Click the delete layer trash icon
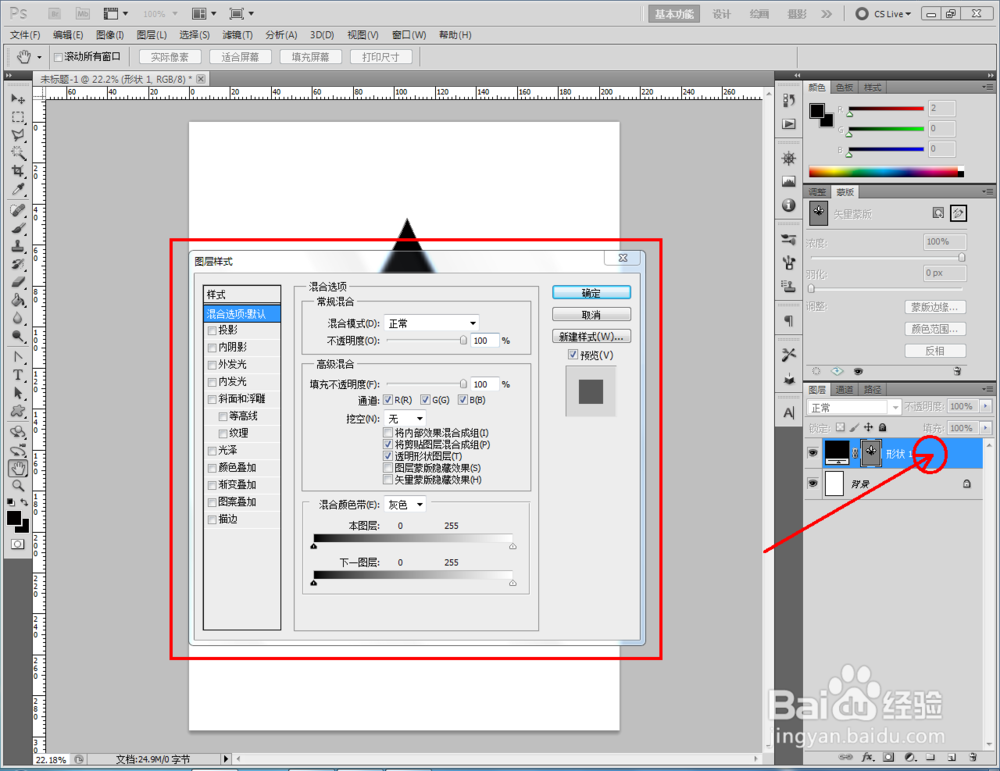 point(973,758)
